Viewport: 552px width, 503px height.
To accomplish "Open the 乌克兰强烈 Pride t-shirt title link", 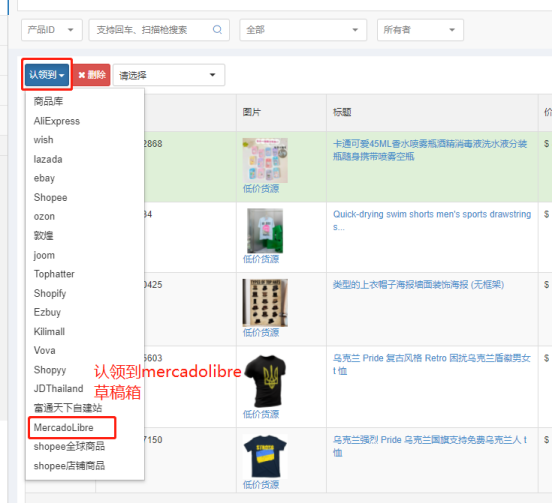I will [x=430, y=446].
